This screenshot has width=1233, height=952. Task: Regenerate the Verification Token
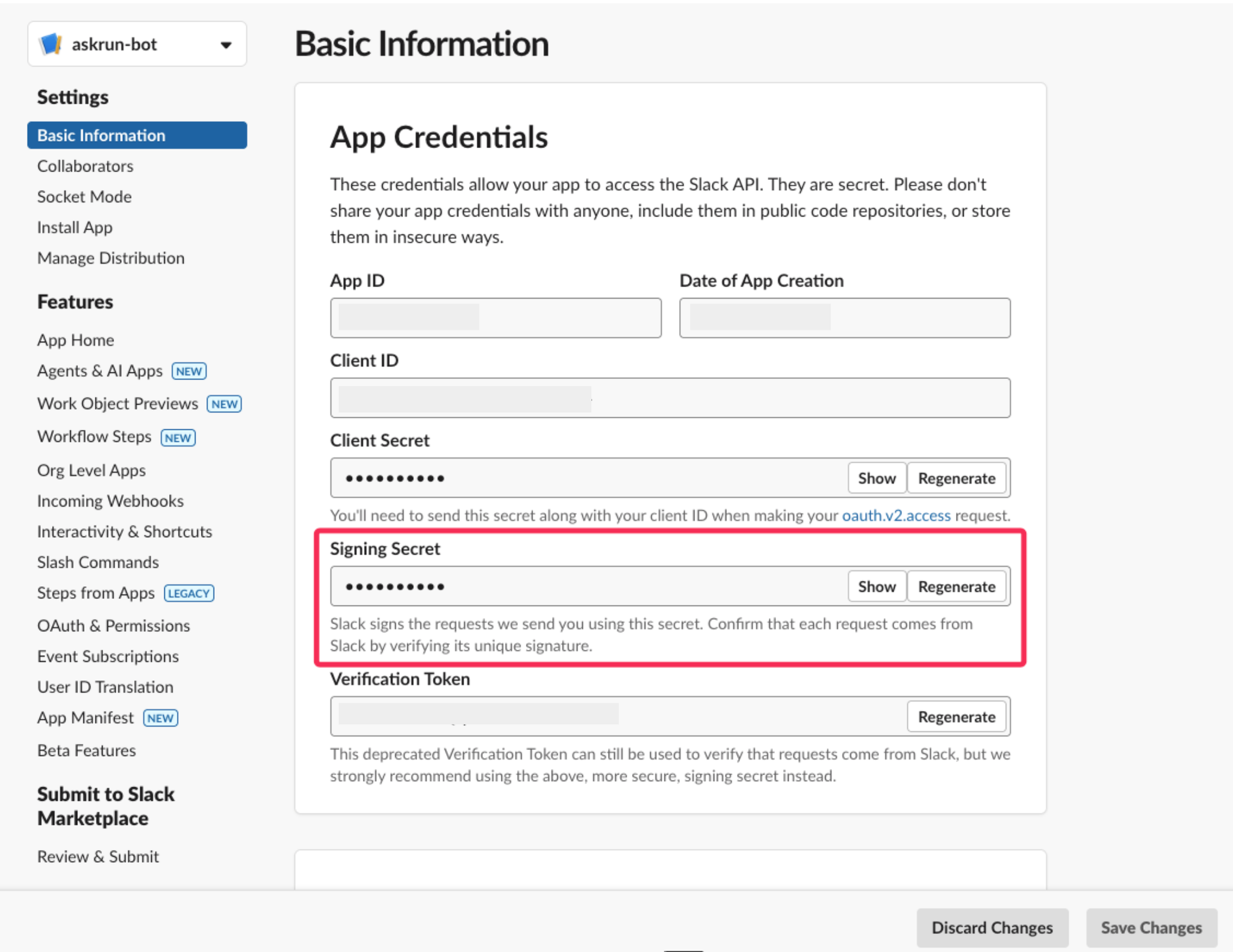tap(957, 717)
